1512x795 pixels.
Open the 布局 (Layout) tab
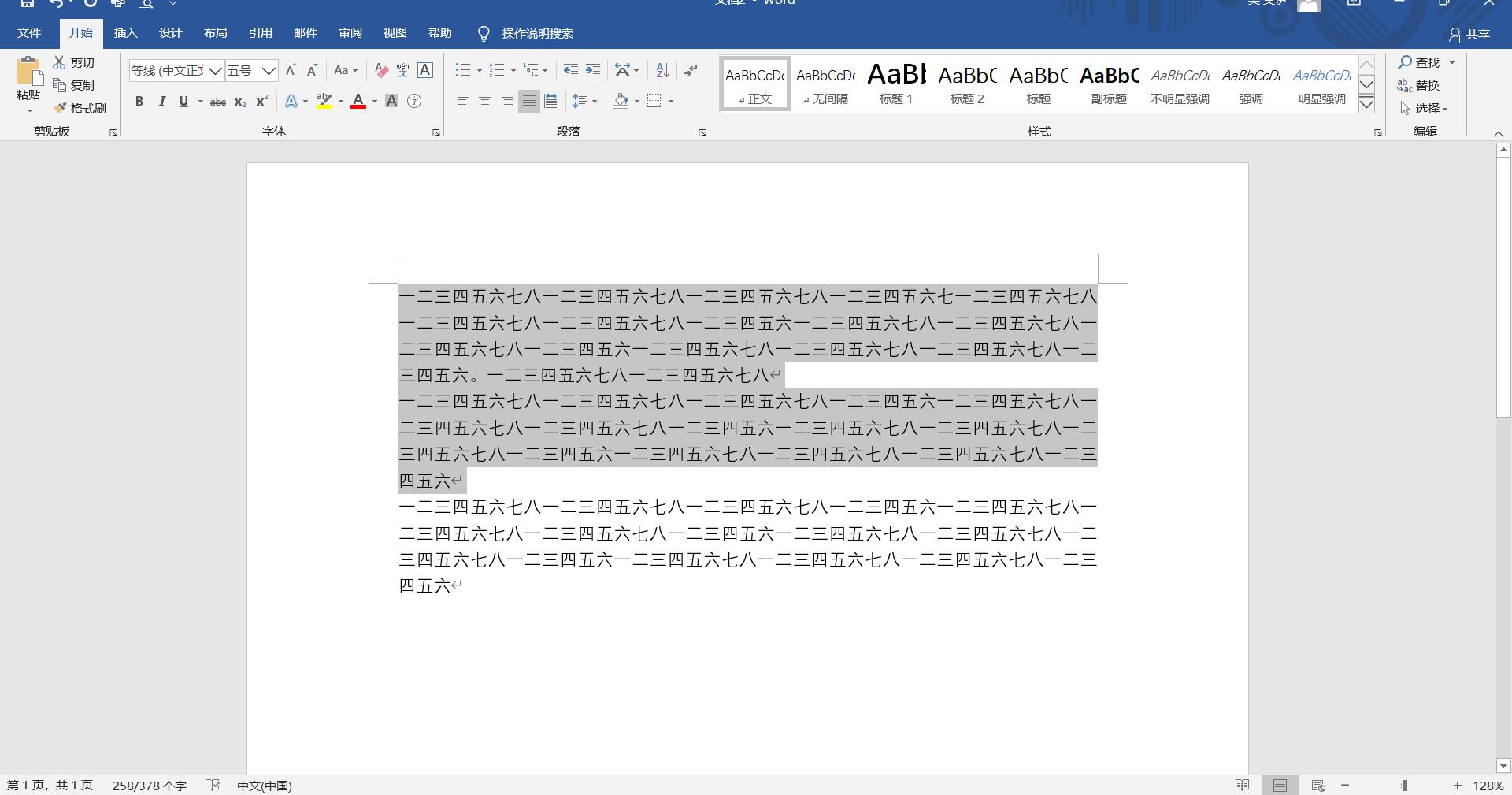point(215,33)
